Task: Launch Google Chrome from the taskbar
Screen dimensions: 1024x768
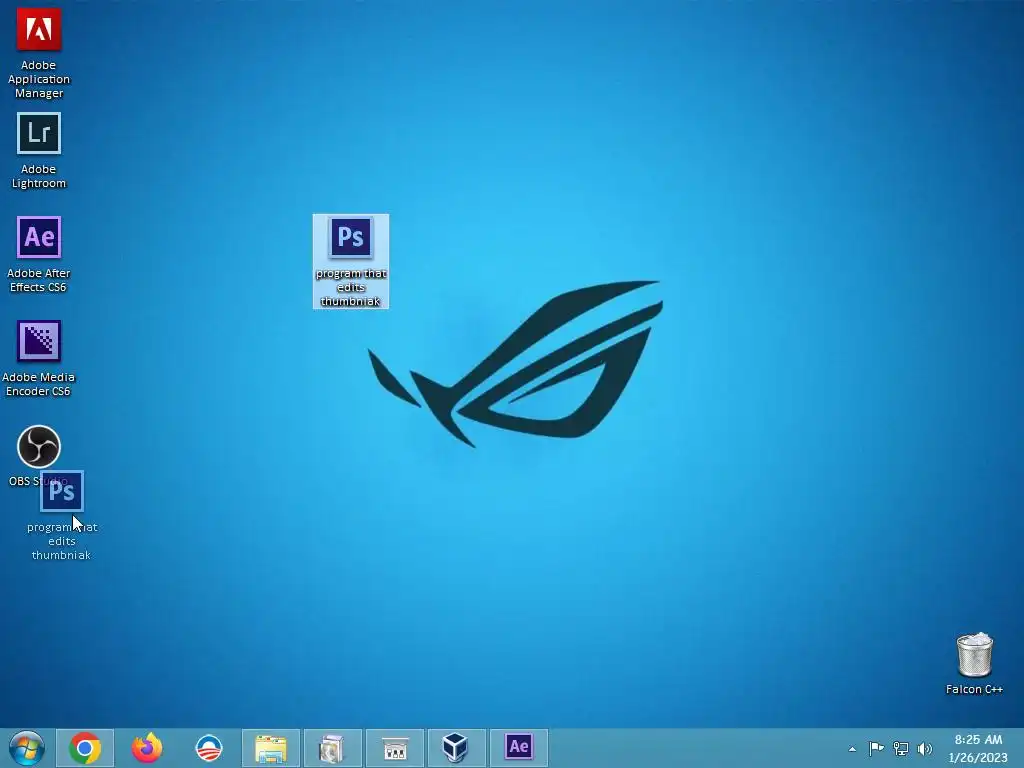Action: (85, 748)
